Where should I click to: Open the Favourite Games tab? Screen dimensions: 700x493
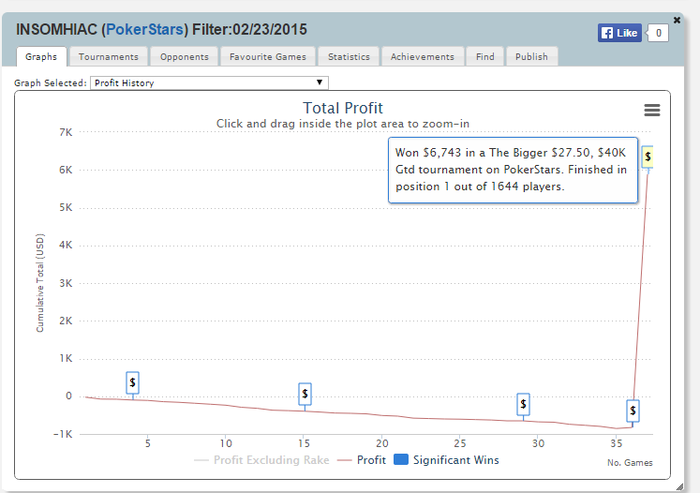point(268,57)
